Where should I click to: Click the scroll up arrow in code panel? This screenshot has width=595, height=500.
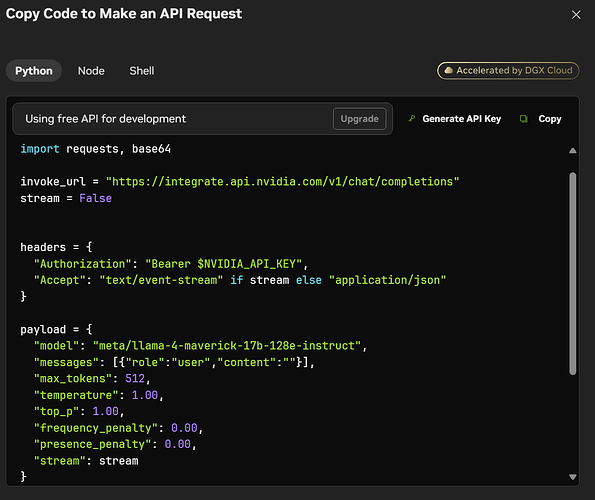(x=573, y=151)
